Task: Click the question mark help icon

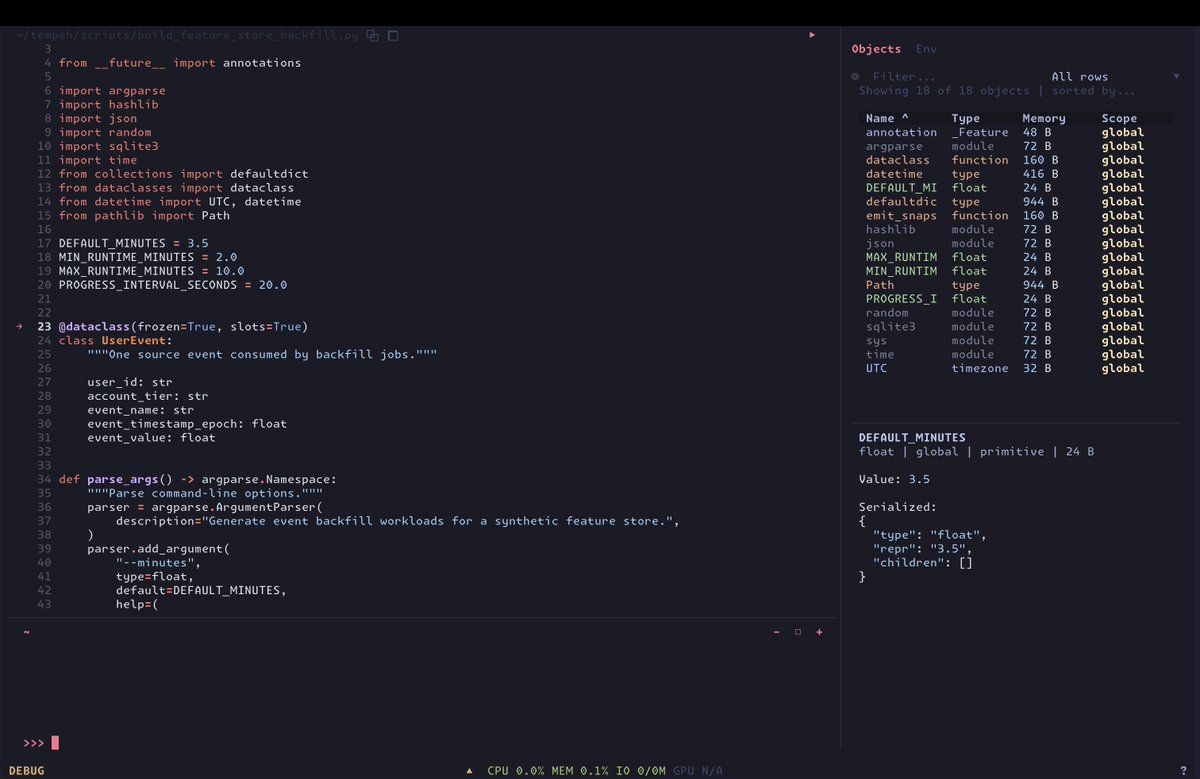Action: (x=1183, y=771)
